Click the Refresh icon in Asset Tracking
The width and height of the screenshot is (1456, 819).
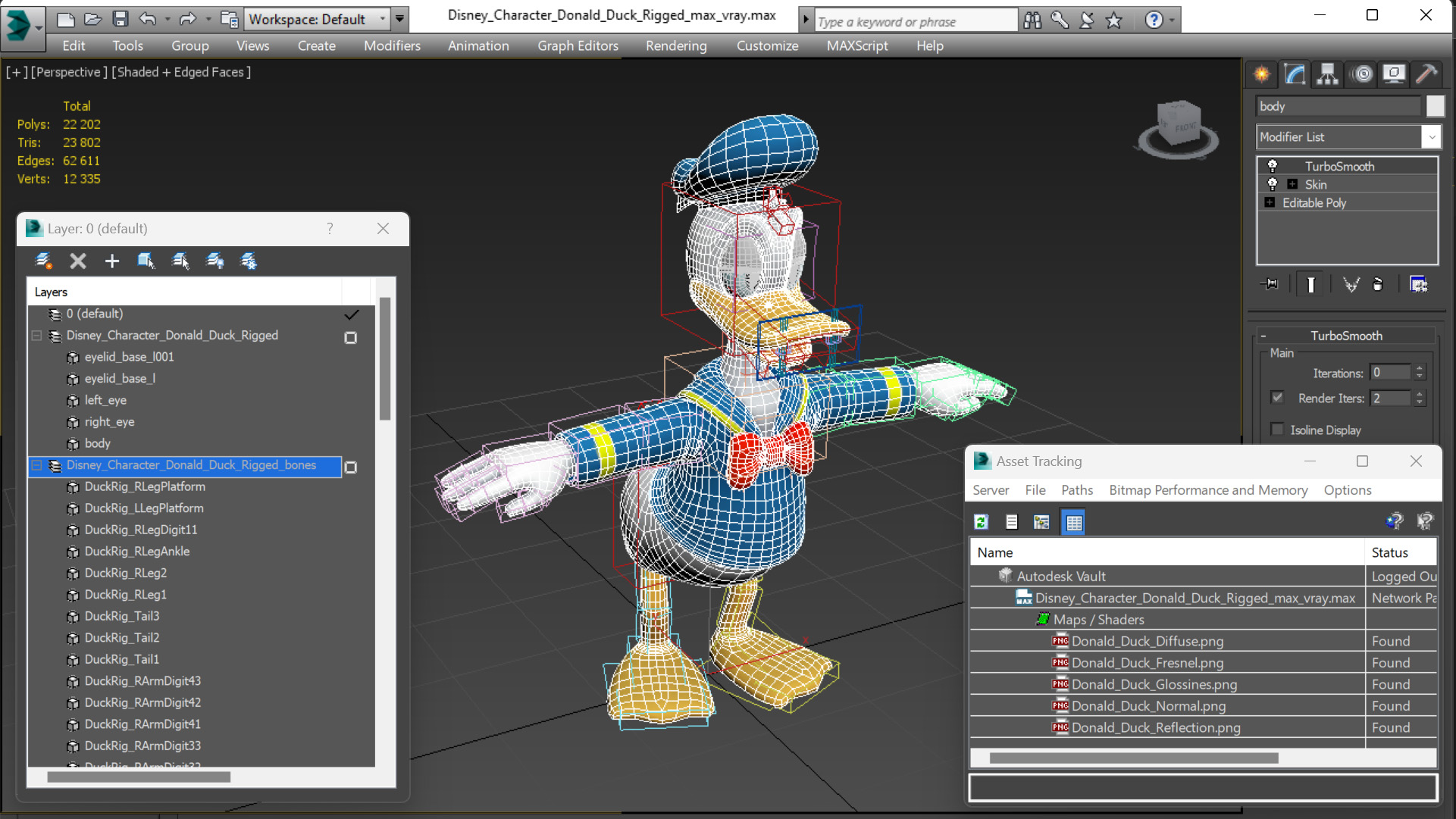(982, 522)
